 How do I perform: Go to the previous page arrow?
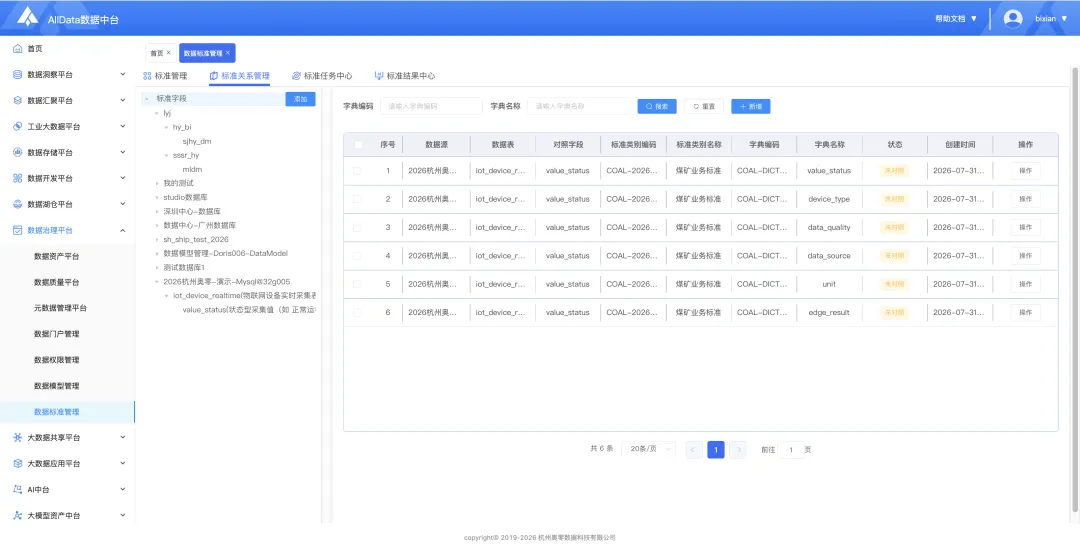pyautogui.click(x=694, y=450)
